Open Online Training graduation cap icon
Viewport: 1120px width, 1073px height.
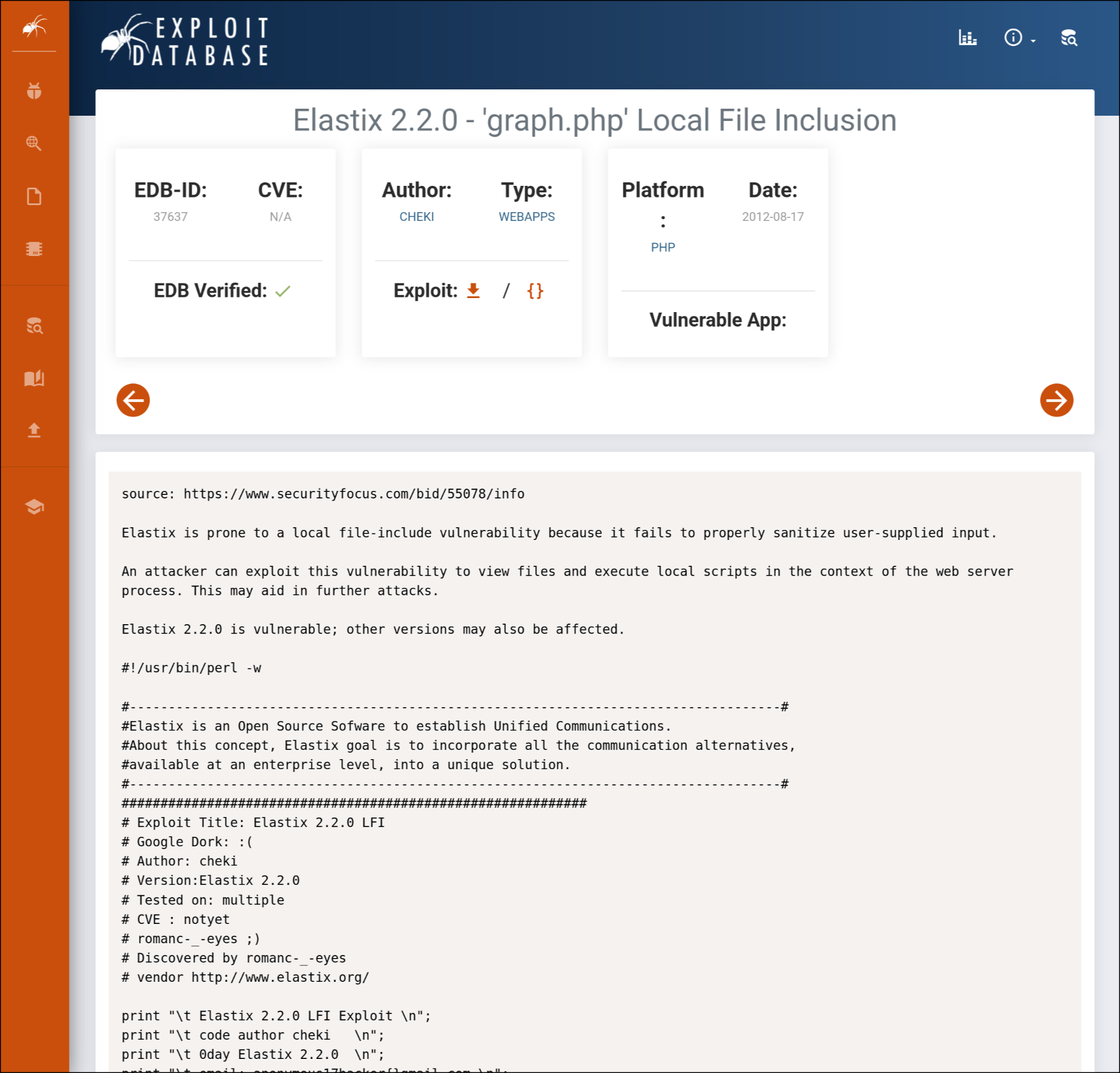pos(34,507)
